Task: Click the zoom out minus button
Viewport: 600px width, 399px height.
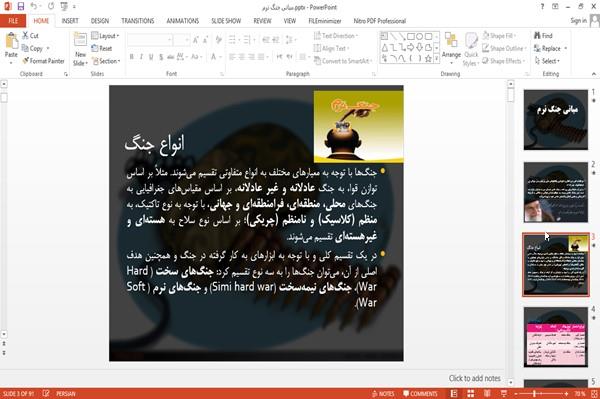Action: (516, 394)
